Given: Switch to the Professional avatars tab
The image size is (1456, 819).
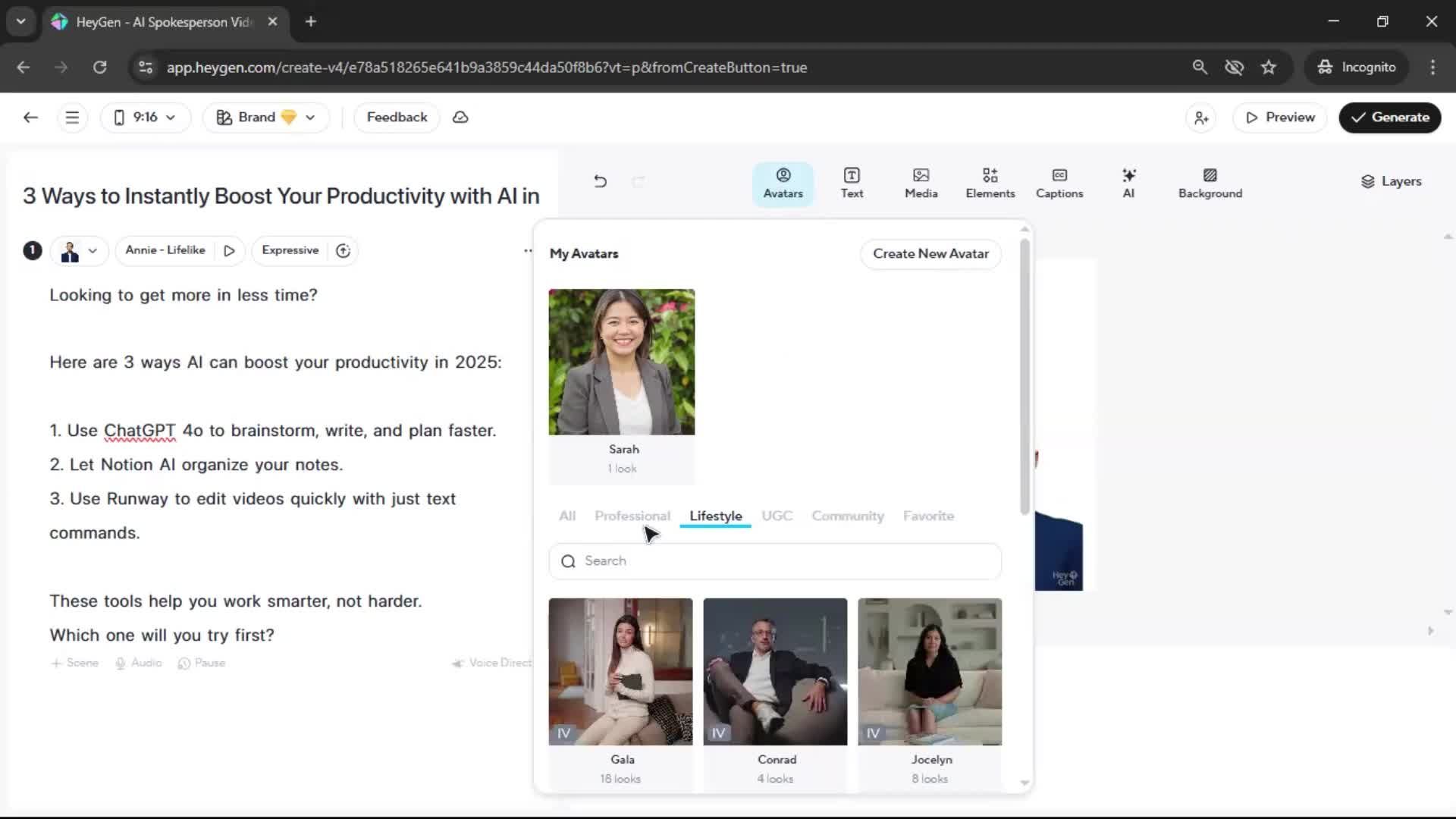Looking at the screenshot, I should 632,516.
